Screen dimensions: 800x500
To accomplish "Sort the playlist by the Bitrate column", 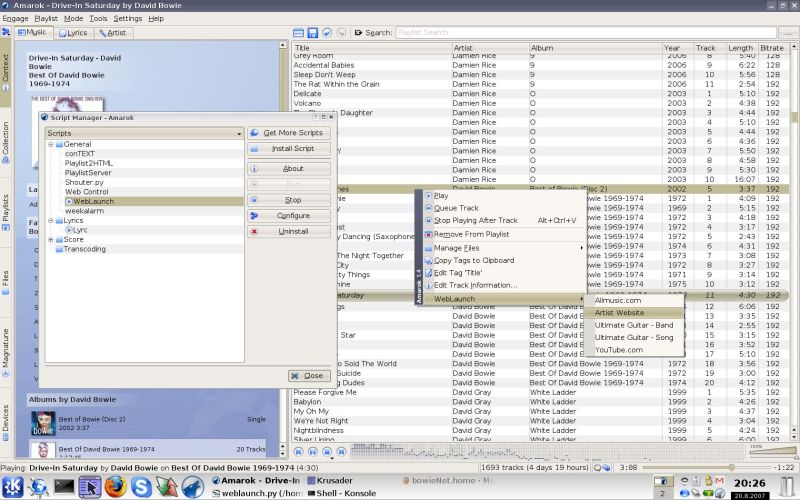I will 773,48.
